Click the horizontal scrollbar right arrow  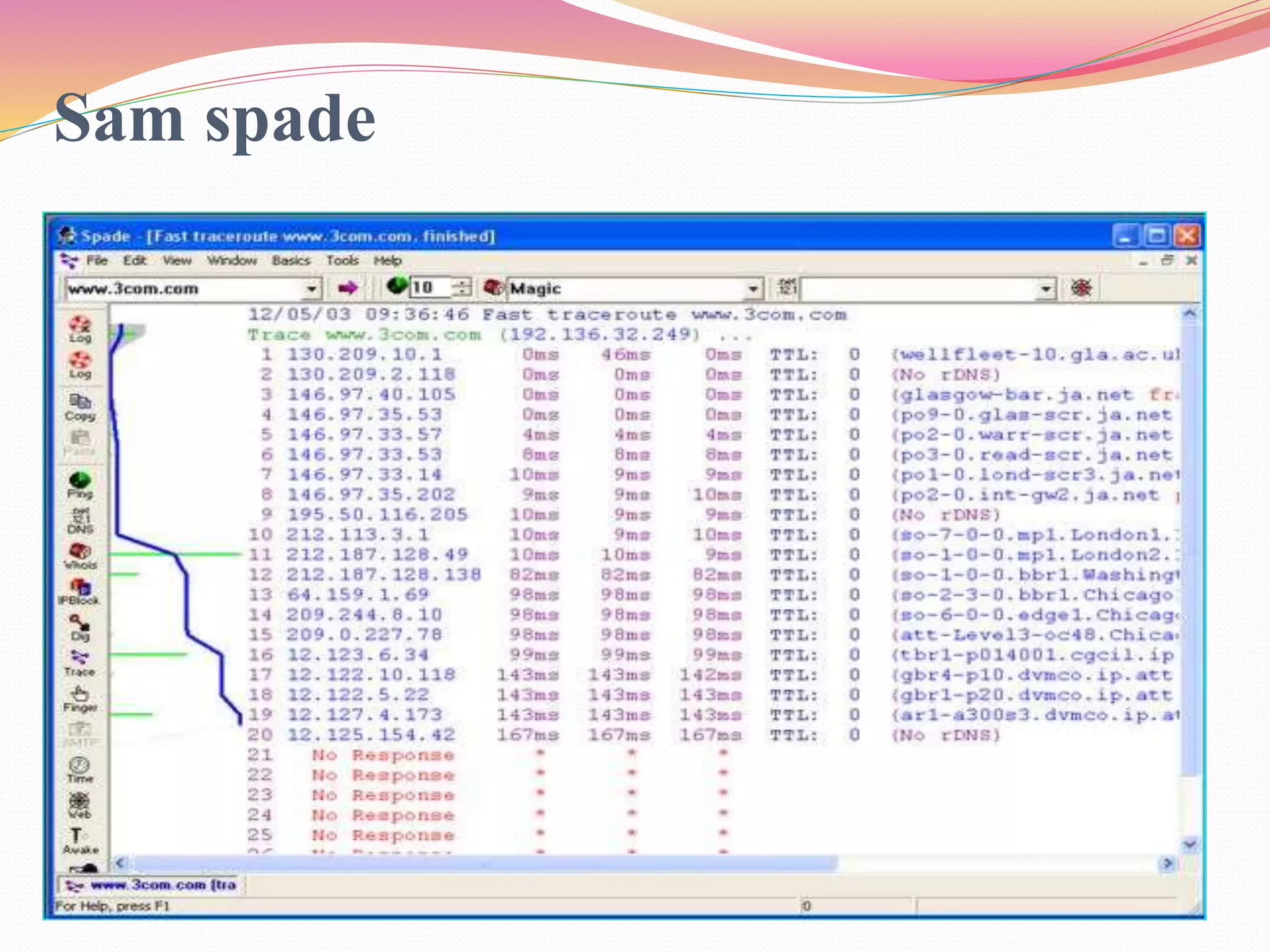[1168, 863]
